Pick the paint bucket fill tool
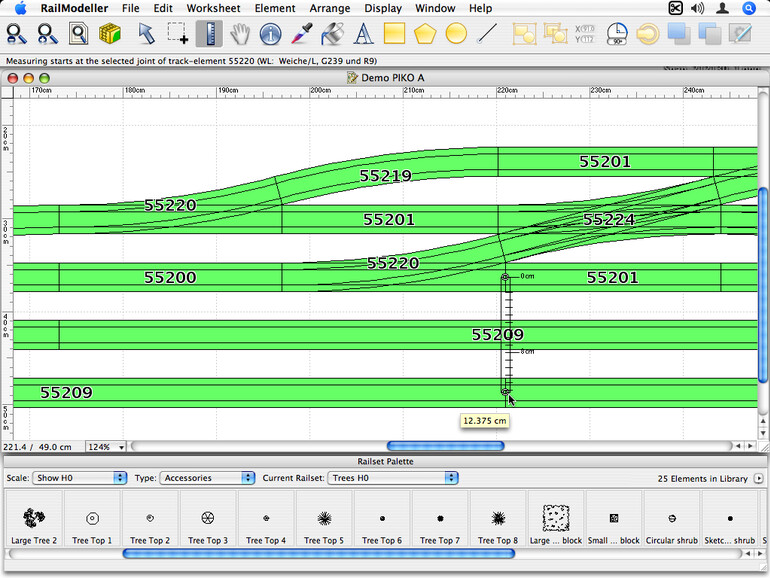The width and height of the screenshot is (770, 578). (x=333, y=34)
